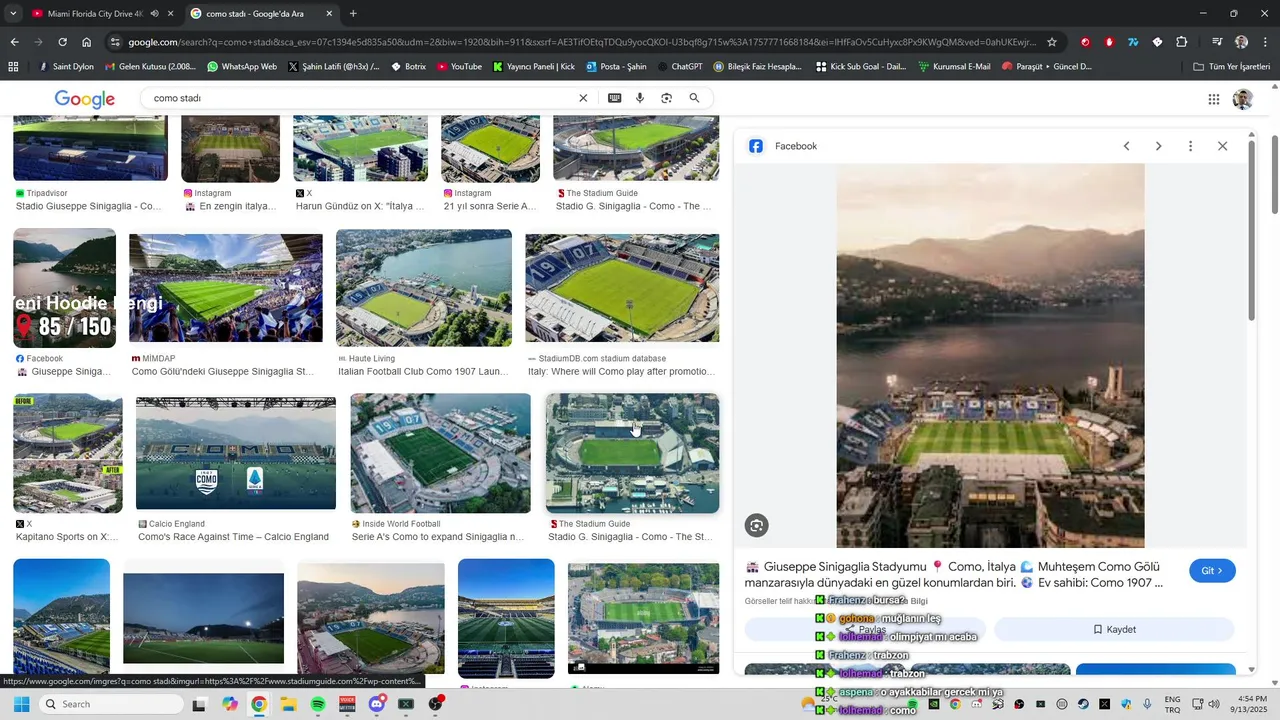Clear the search box with the X icon
1280x720 pixels.
click(x=583, y=98)
